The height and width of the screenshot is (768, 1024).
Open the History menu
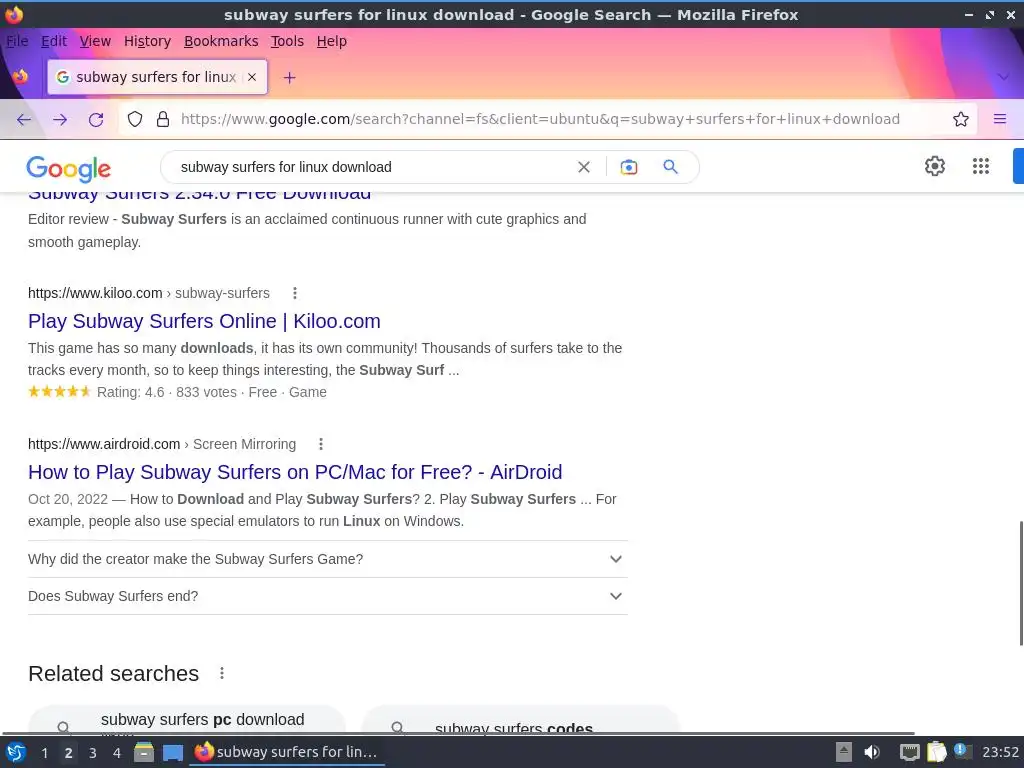coord(147,41)
